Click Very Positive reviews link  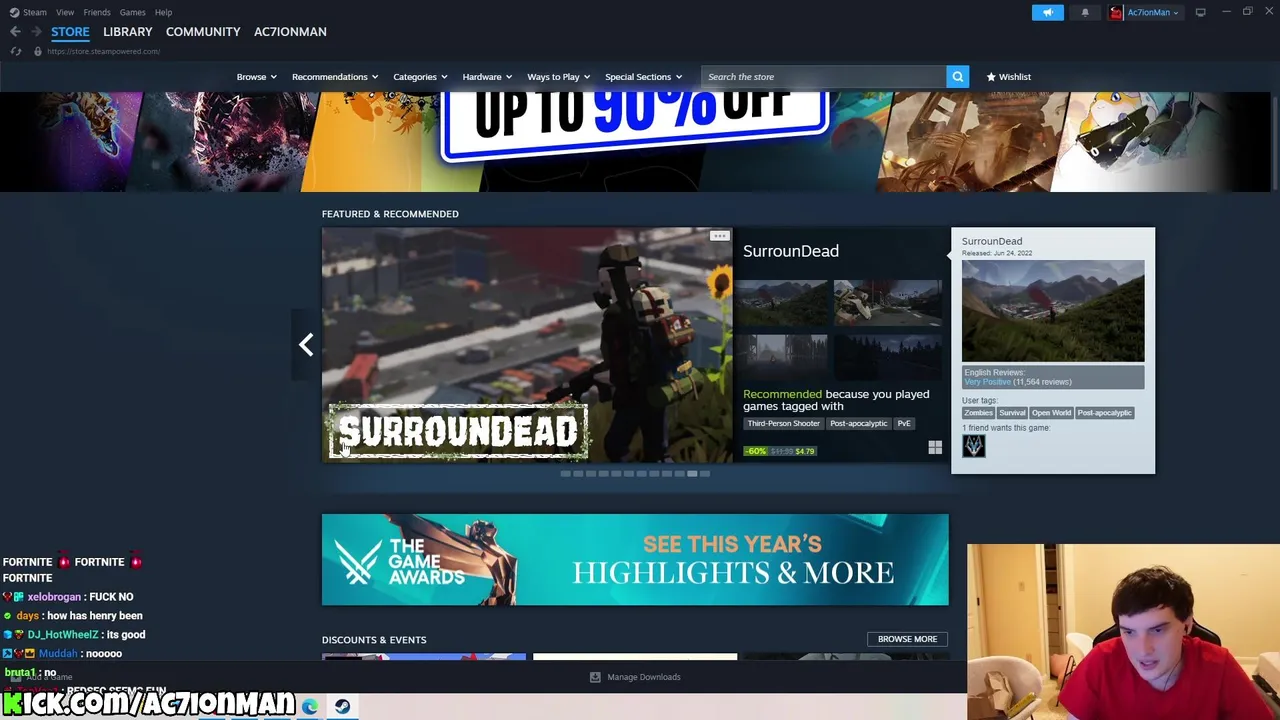coord(987,382)
